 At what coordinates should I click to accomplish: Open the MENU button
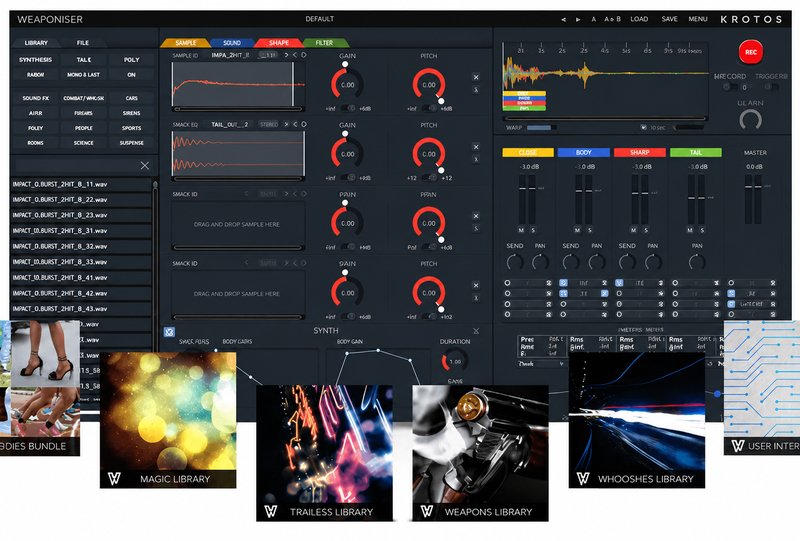[697, 19]
